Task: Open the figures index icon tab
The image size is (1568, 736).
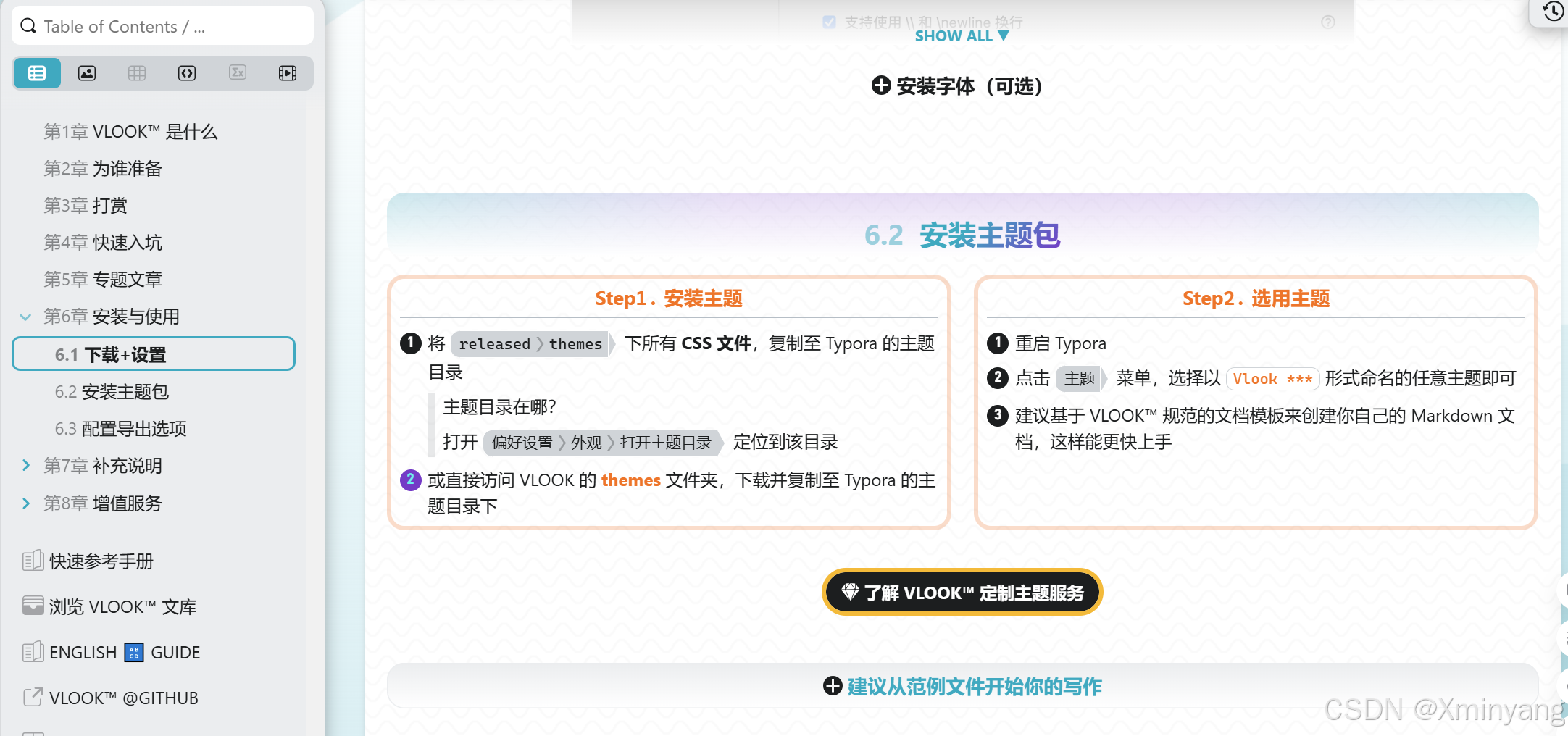Action: tap(87, 73)
